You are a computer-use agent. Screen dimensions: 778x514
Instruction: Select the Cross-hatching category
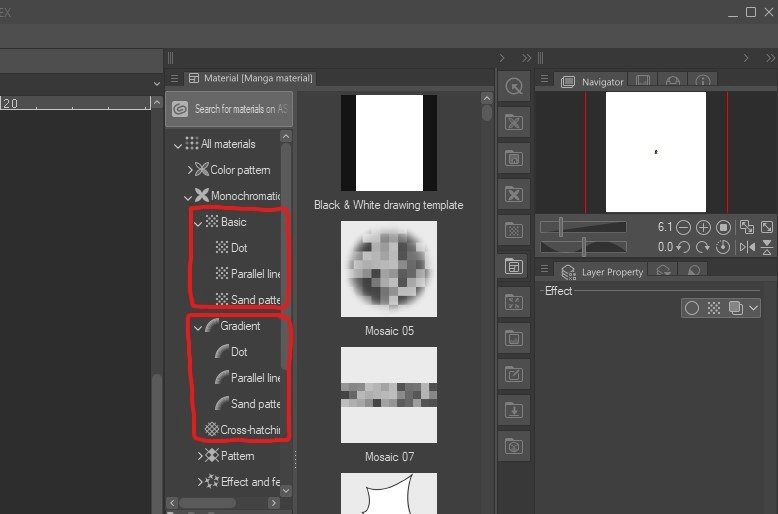click(x=243, y=430)
